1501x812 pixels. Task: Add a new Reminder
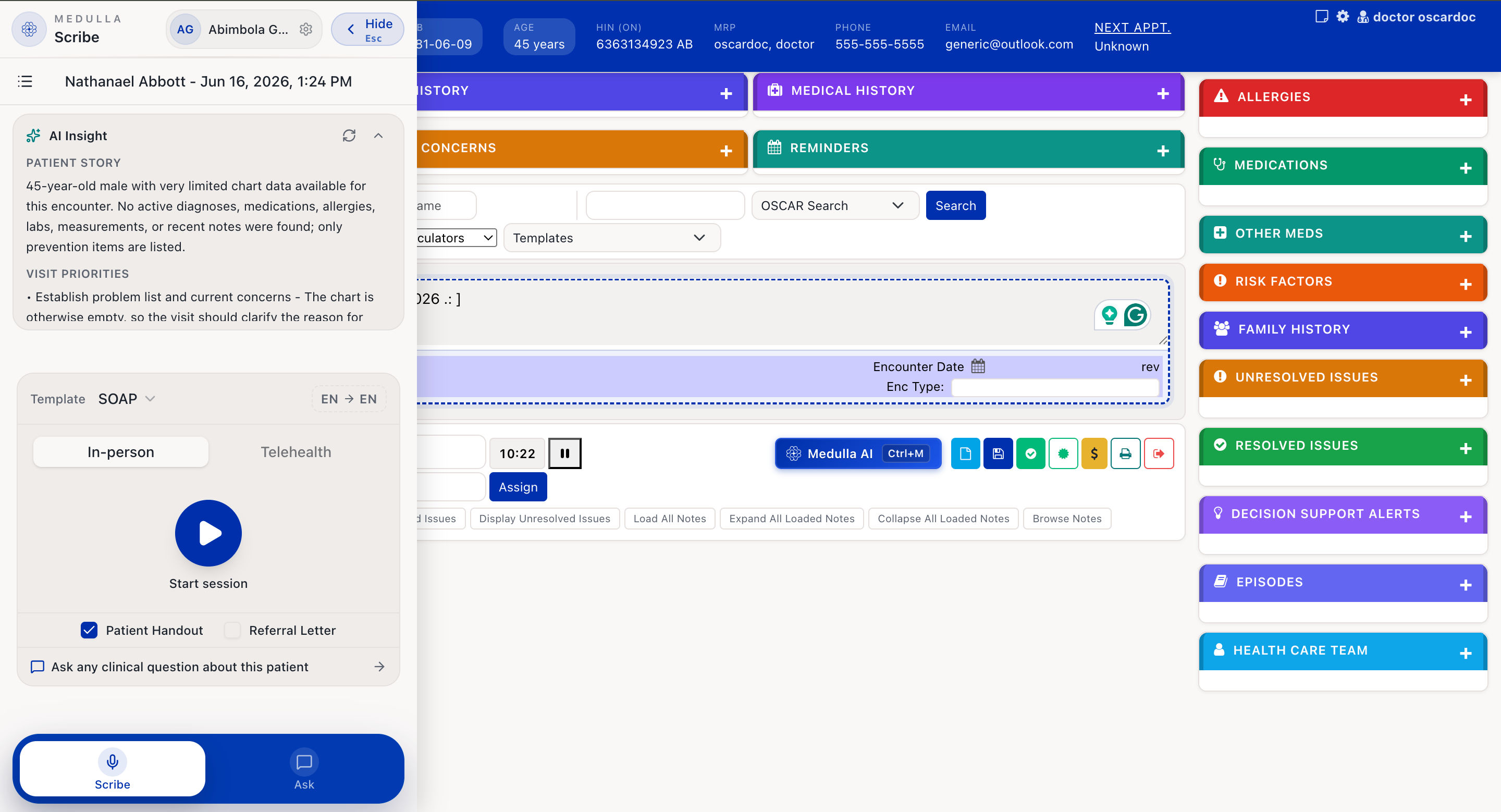(1163, 151)
